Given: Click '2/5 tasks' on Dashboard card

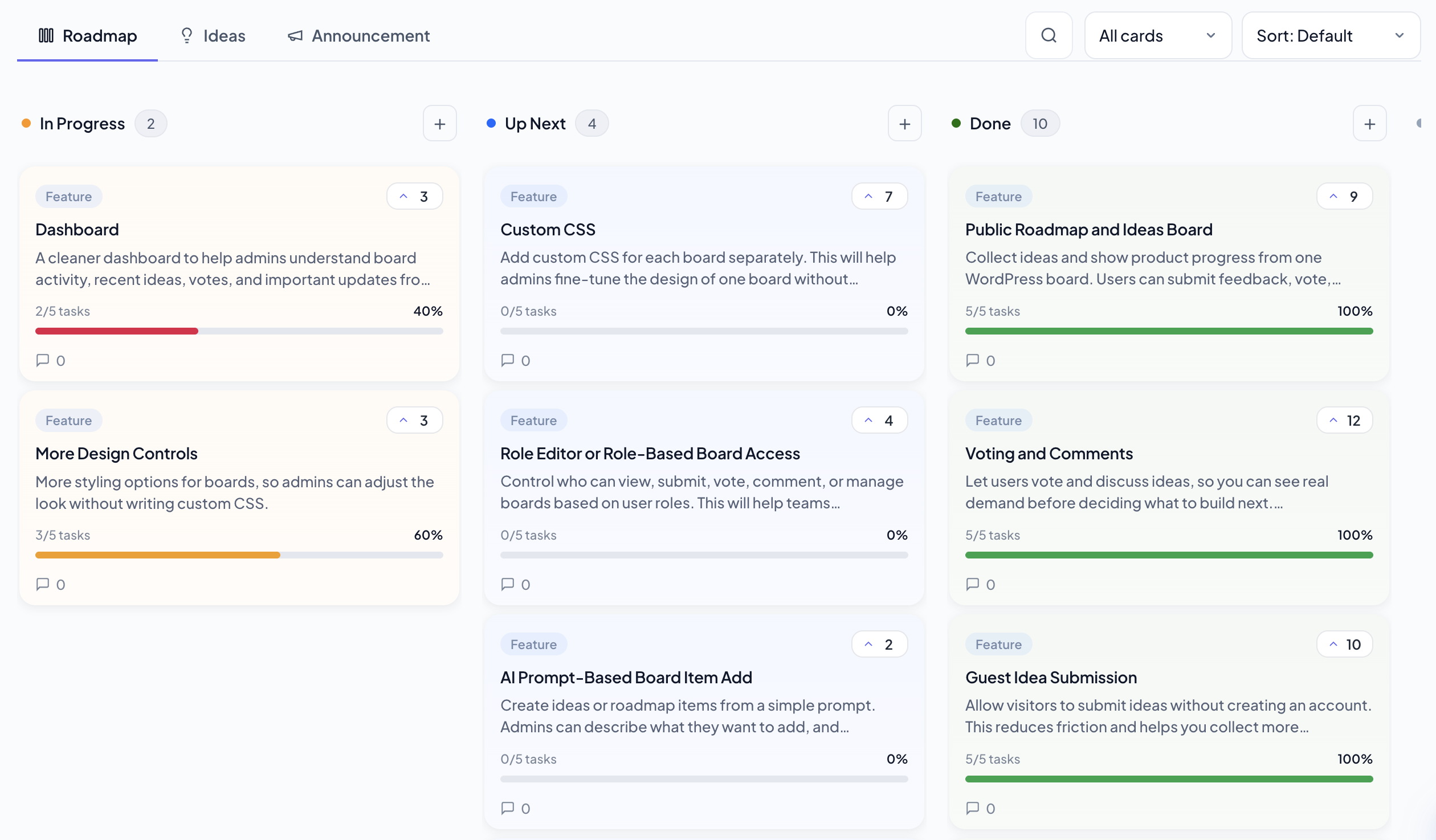Looking at the screenshot, I should coord(63,311).
